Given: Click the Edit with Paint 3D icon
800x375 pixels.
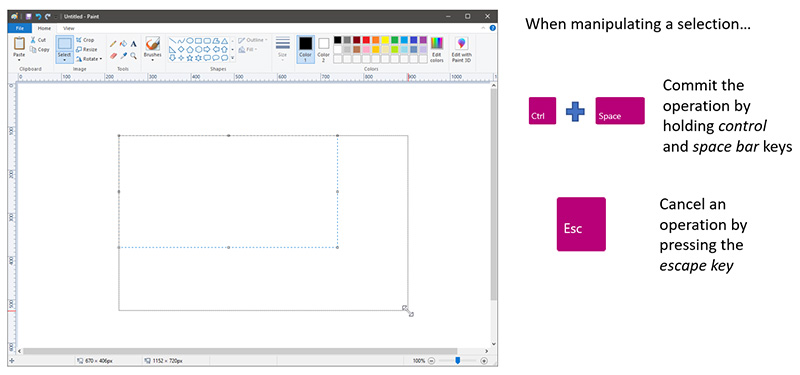Looking at the screenshot, I should click(461, 49).
